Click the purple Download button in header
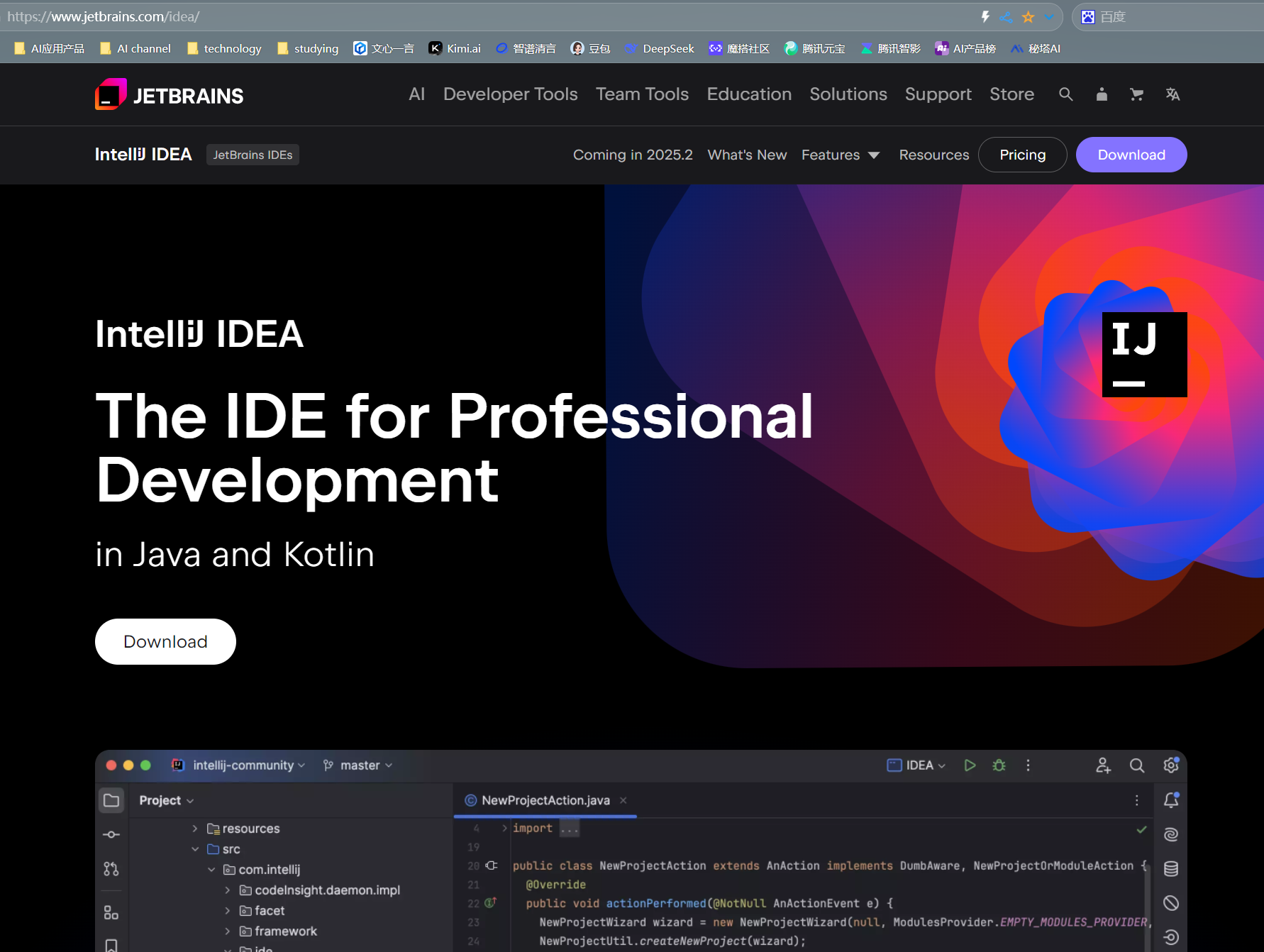The width and height of the screenshot is (1264, 952). pos(1131,155)
